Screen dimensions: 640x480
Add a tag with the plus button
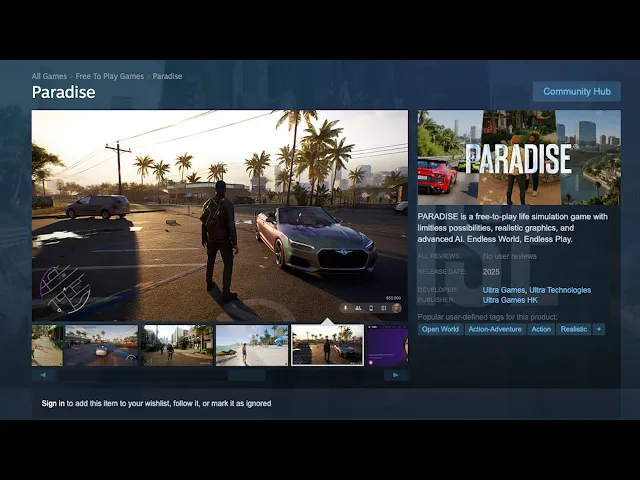point(599,329)
